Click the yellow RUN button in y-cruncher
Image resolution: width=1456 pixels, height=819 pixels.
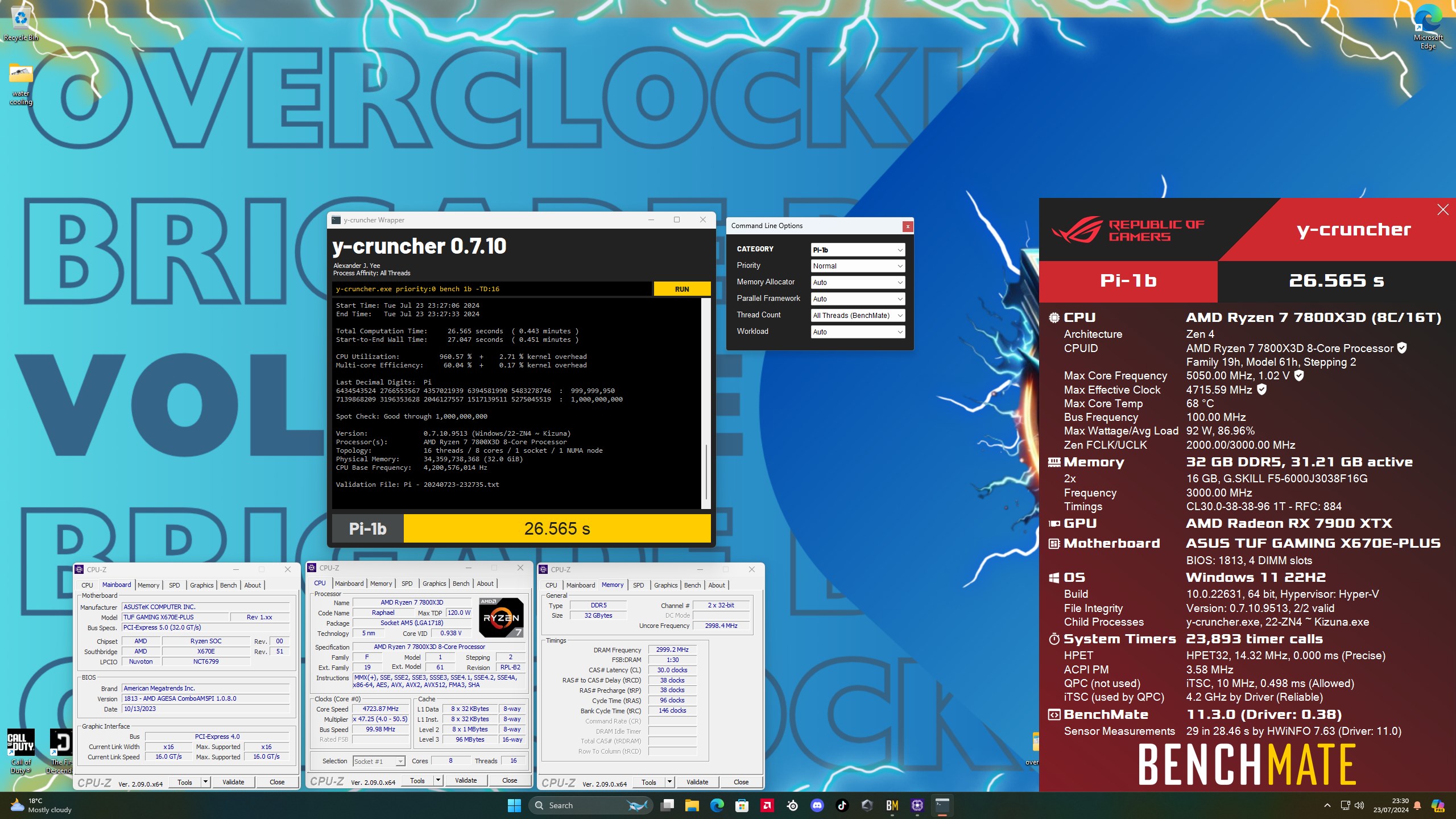(682, 289)
